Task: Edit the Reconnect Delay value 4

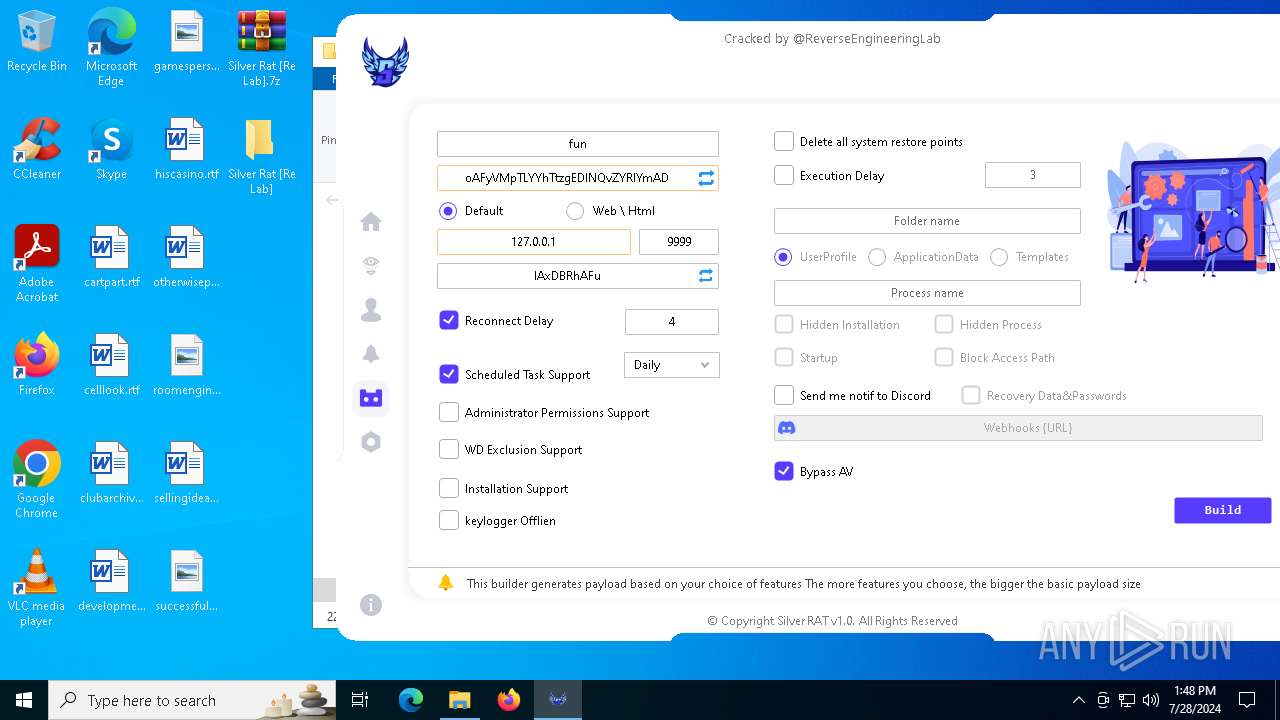Action: pos(672,321)
